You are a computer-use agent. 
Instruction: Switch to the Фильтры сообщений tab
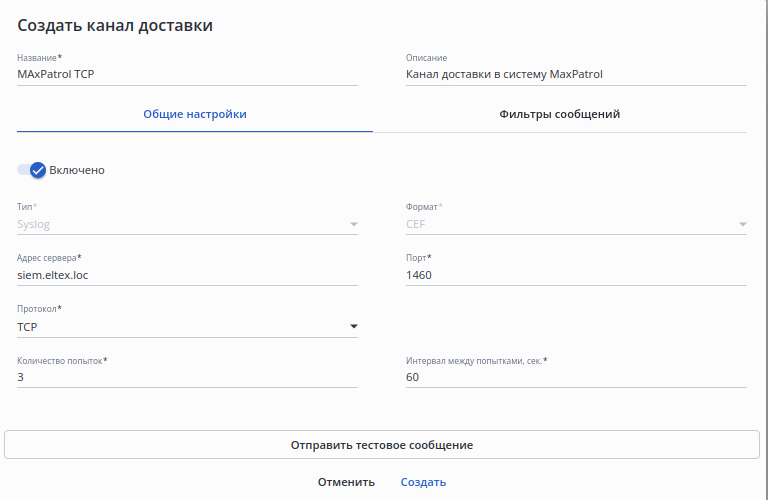pyautogui.click(x=559, y=114)
